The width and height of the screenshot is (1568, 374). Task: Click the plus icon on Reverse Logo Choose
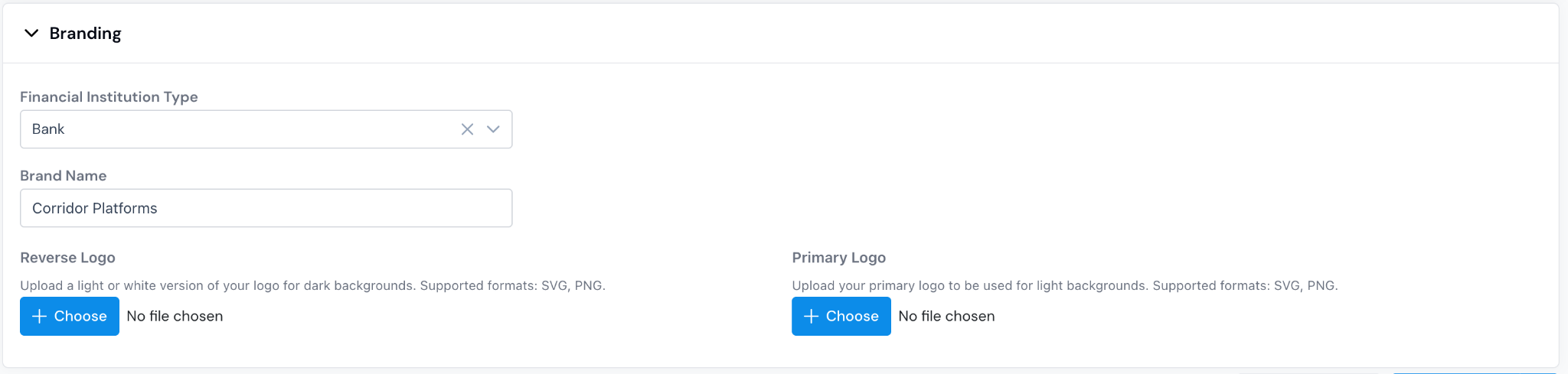tap(40, 316)
